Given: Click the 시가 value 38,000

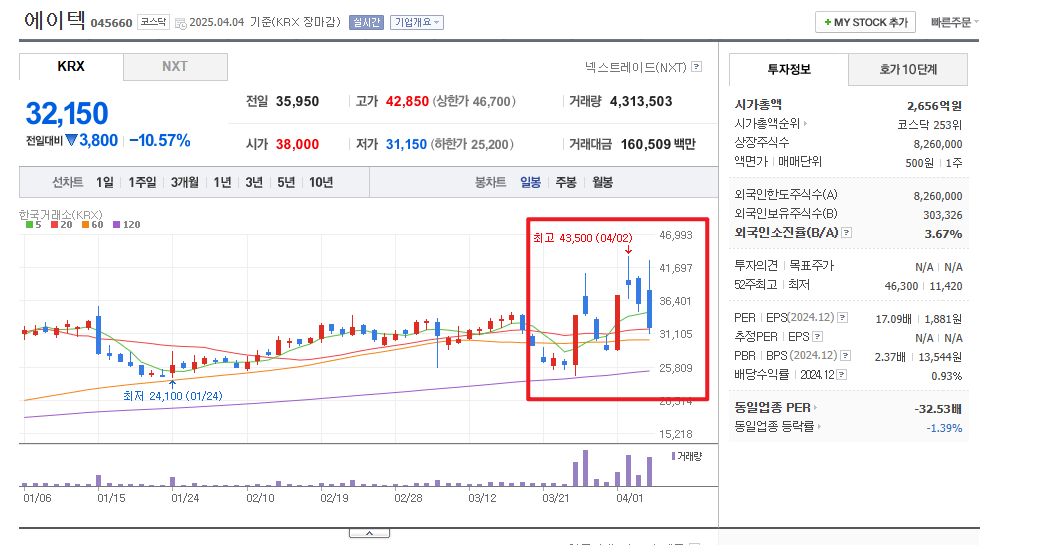Looking at the screenshot, I should click(x=297, y=144).
